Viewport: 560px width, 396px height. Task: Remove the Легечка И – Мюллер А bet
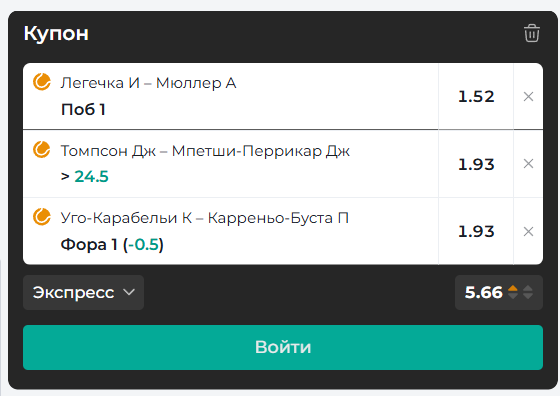tap(528, 96)
